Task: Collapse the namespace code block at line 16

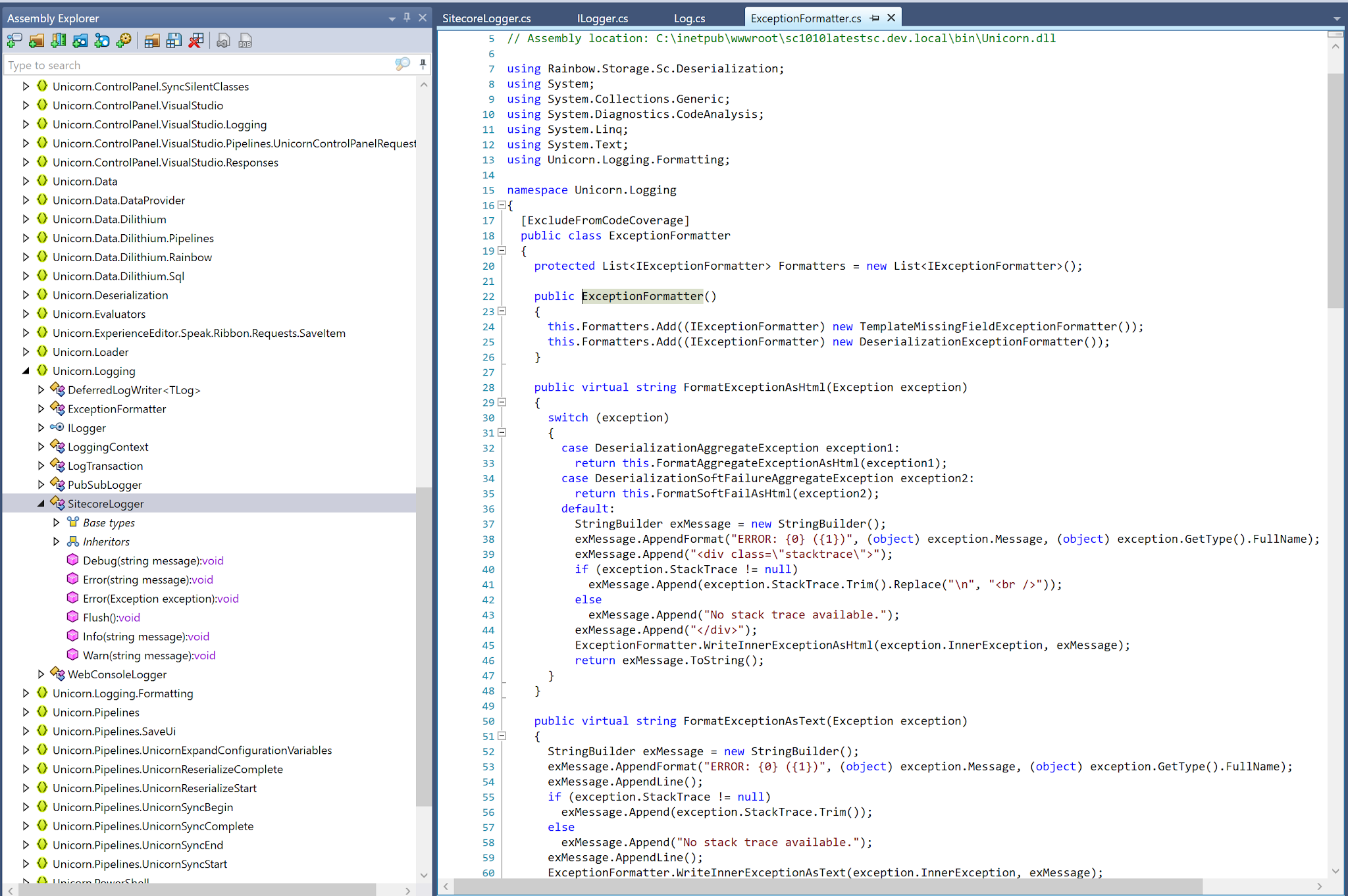Action: pos(502,205)
